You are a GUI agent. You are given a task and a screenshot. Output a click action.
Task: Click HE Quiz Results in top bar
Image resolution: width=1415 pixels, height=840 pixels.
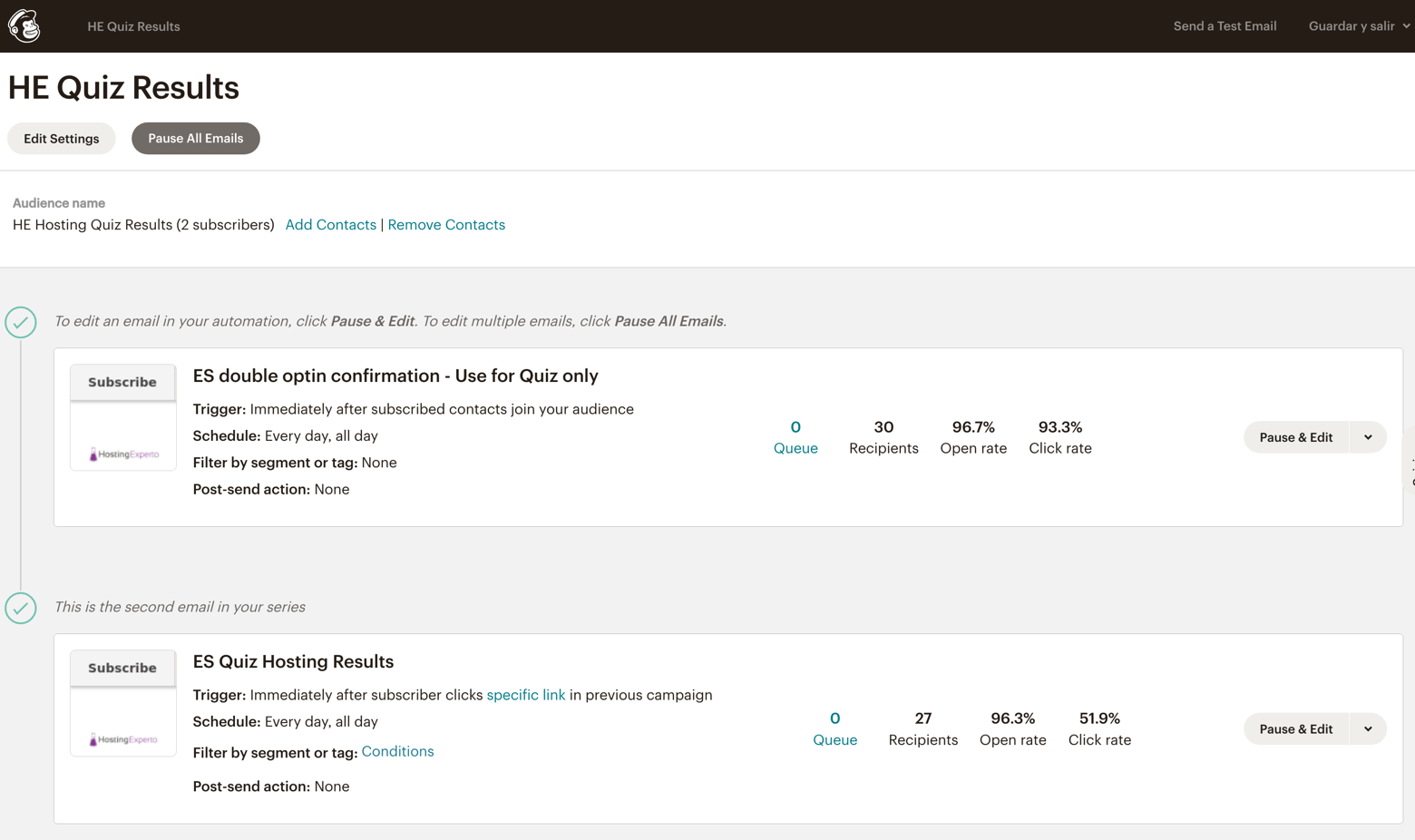pyautogui.click(x=133, y=26)
